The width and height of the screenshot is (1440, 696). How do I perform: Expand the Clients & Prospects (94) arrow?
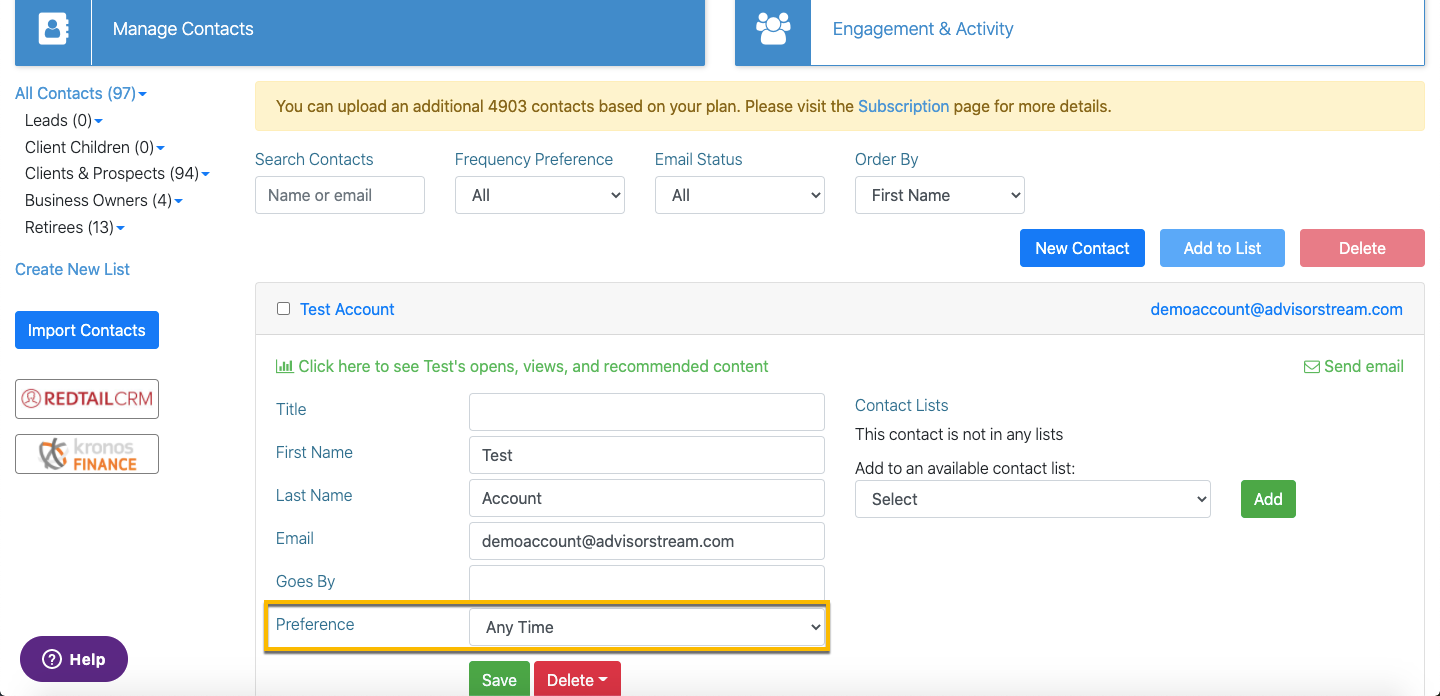click(x=205, y=174)
